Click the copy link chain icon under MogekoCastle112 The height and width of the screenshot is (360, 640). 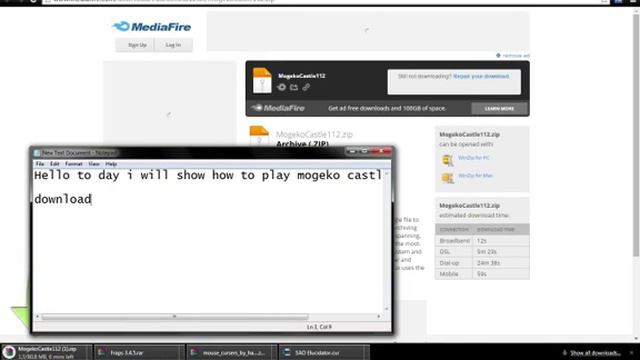[306, 87]
